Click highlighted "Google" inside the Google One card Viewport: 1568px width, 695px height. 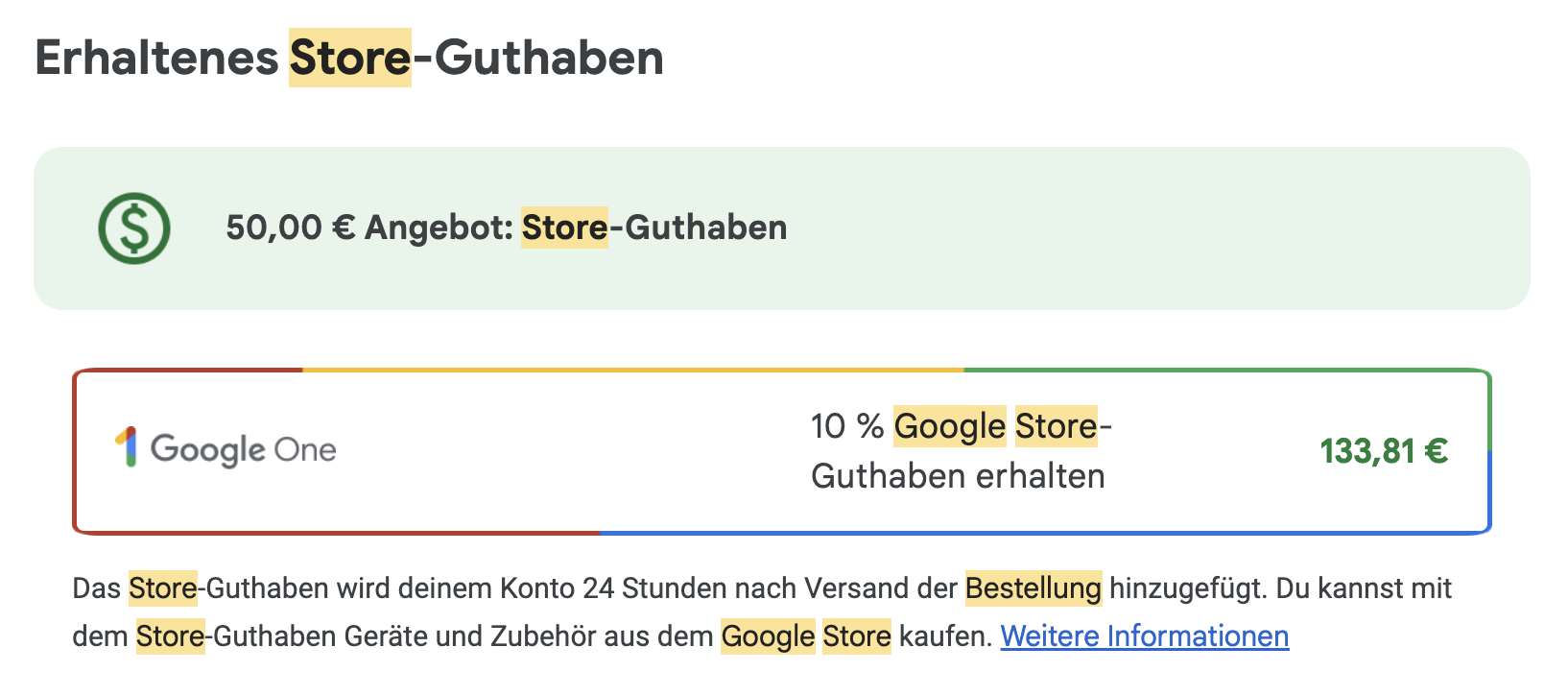pos(949,426)
